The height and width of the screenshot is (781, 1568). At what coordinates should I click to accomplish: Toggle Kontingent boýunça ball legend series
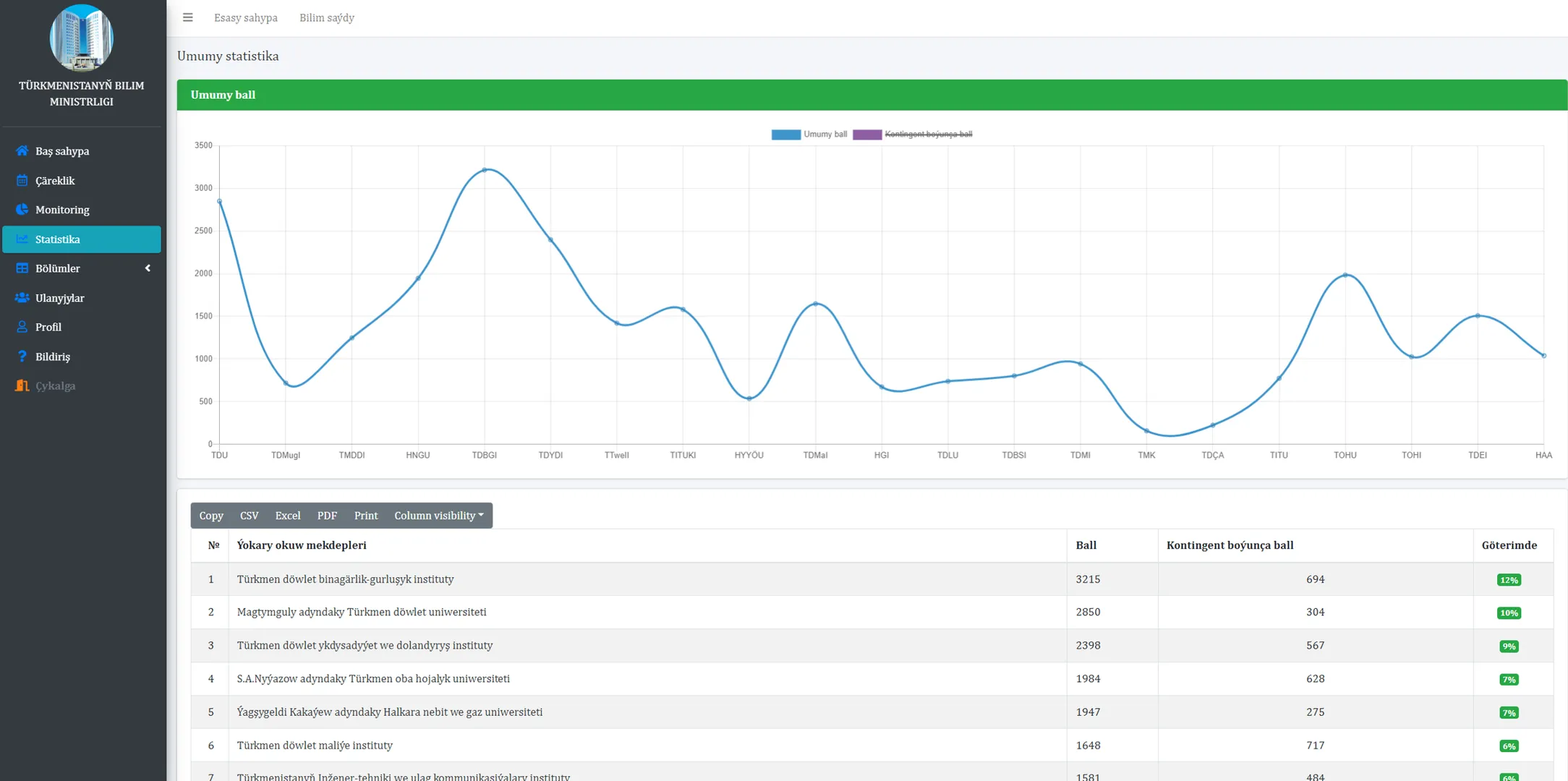(x=913, y=135)
